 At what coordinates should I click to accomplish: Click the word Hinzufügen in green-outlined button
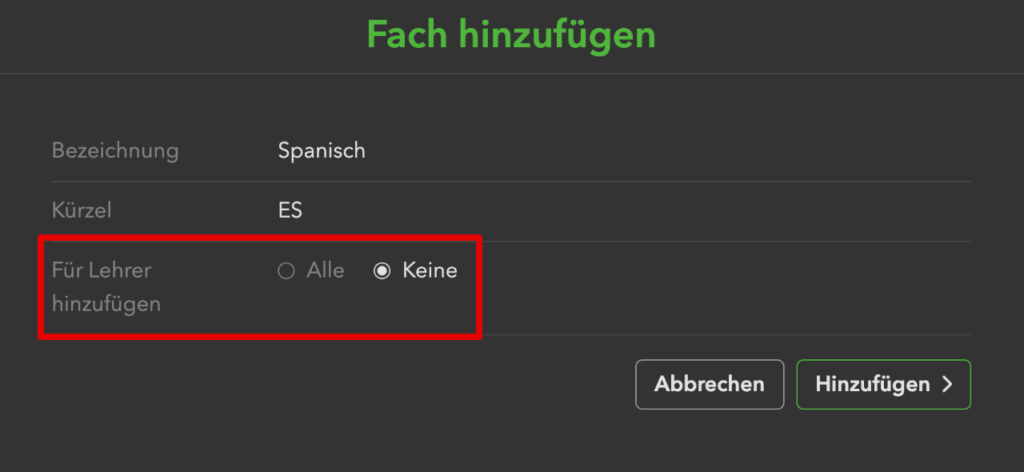click(872, 385)
